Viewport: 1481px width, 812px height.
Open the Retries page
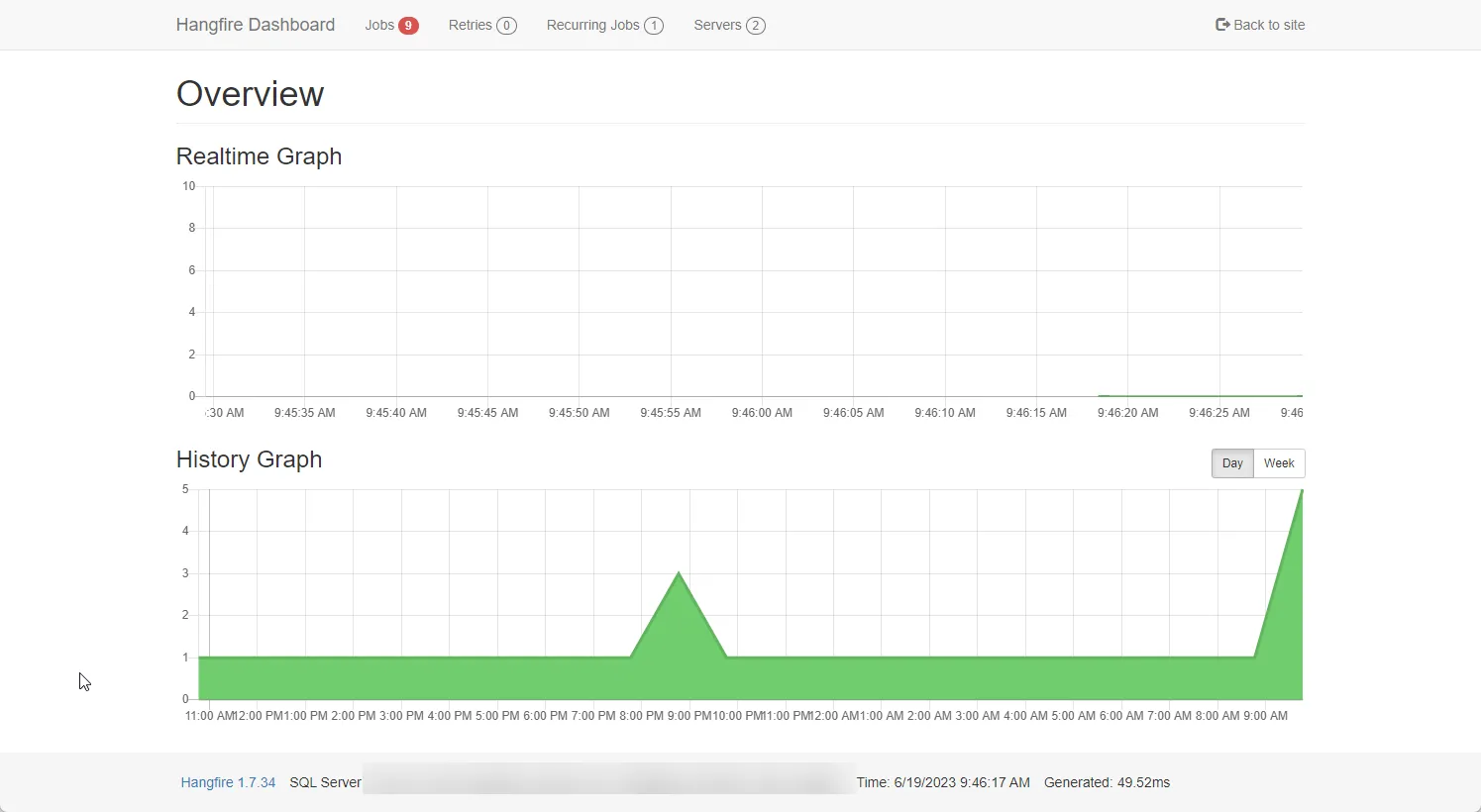click(471, 25)
